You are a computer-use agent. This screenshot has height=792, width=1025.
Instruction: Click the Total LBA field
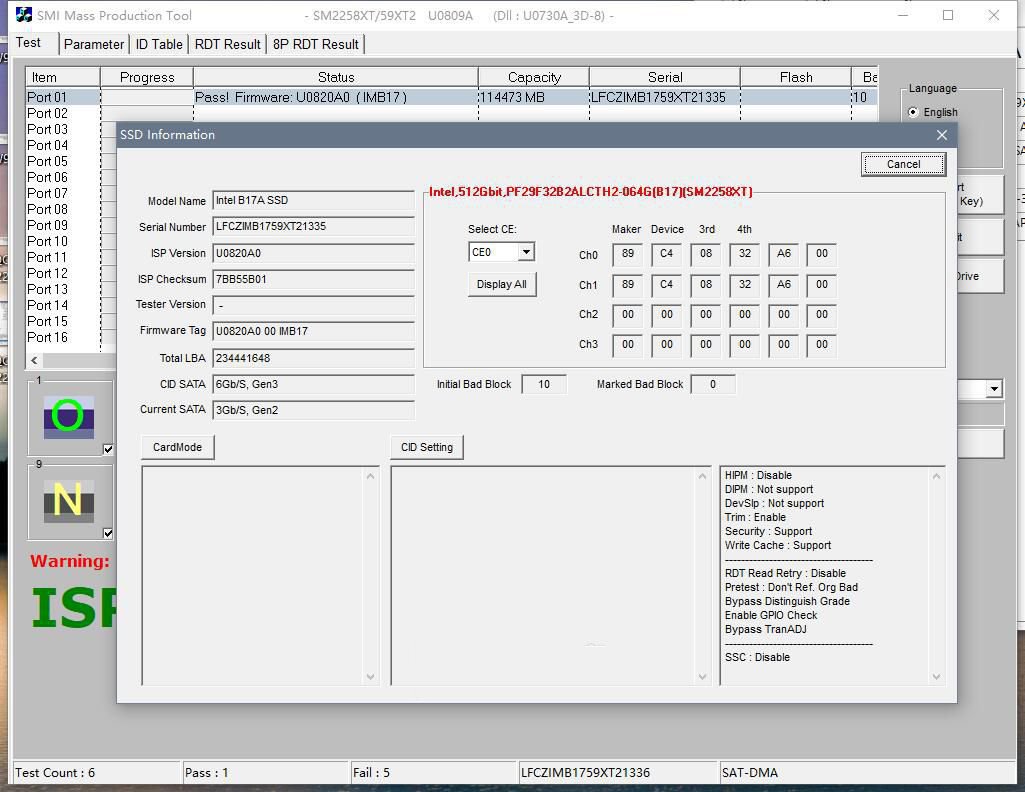[x=314, y=358]
